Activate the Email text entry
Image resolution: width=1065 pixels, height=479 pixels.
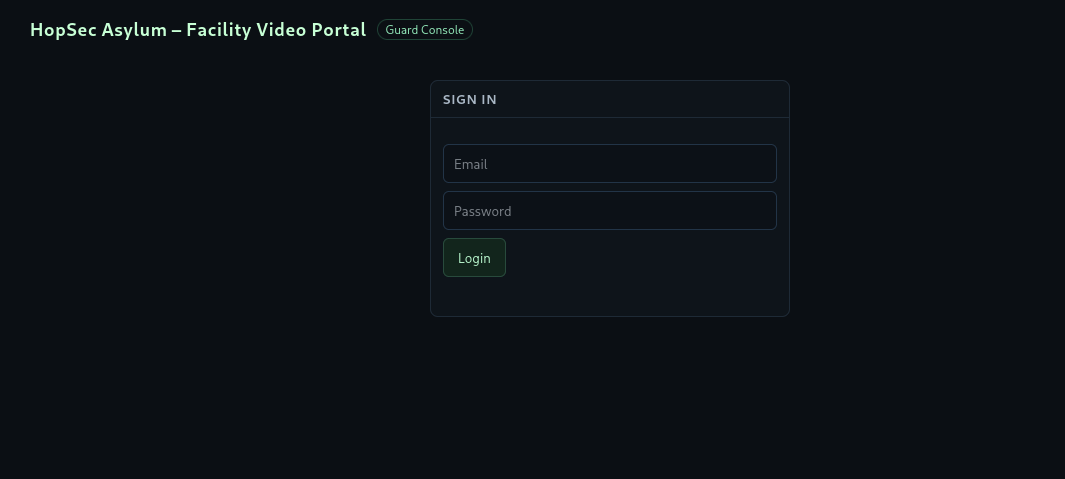[x=609, y=164]
